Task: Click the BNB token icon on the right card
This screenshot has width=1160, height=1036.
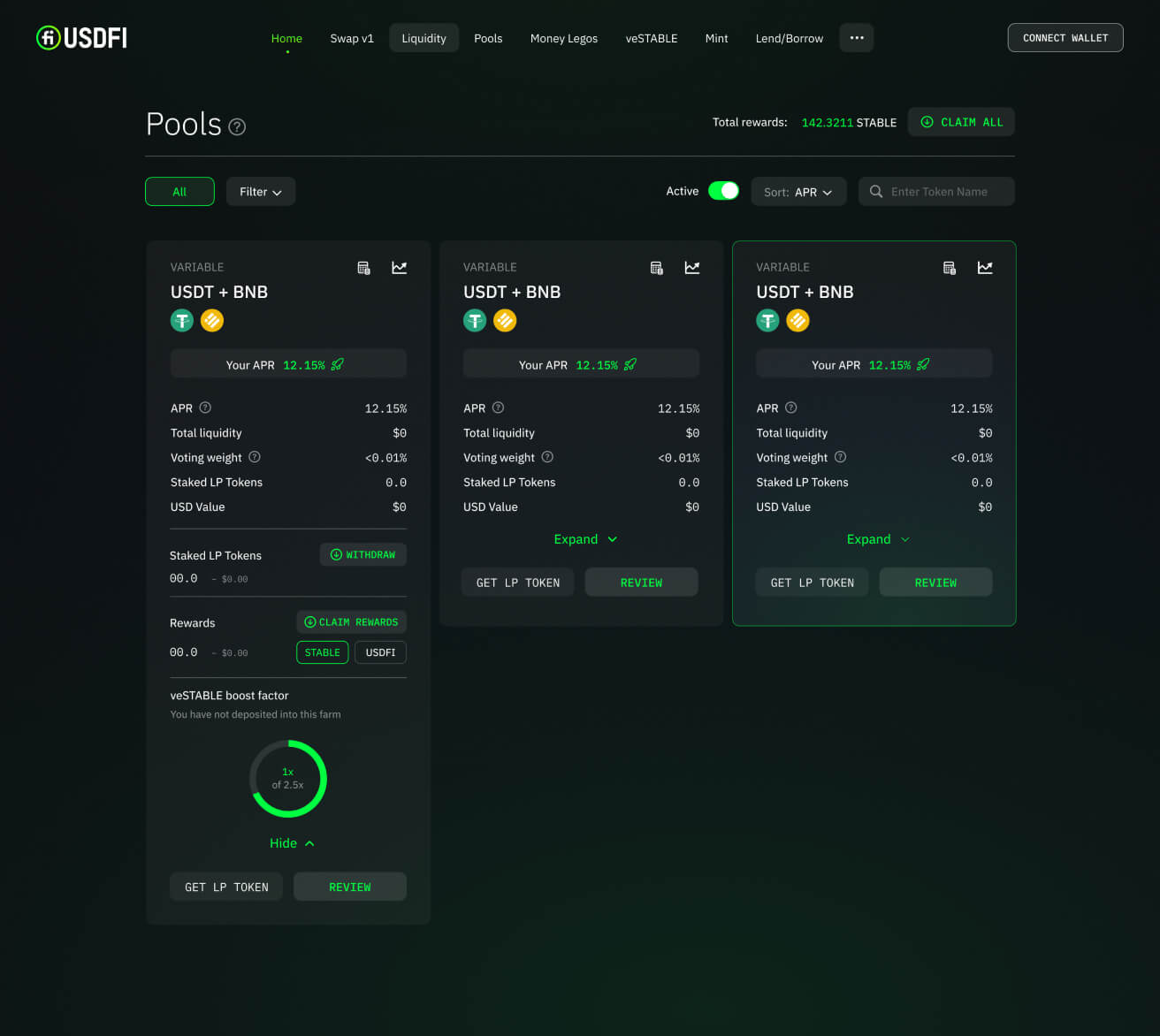Action: 797,320
